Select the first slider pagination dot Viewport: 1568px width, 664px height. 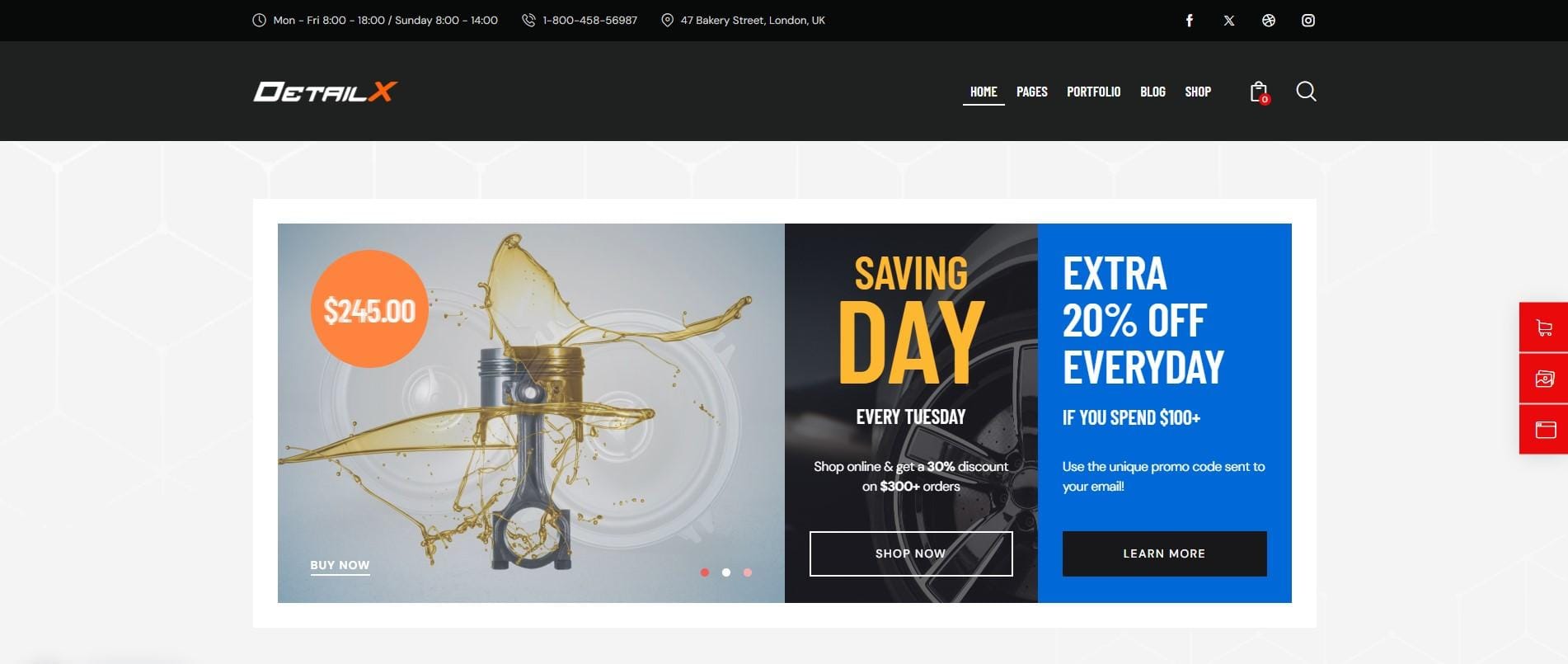[x=705, y=572]
